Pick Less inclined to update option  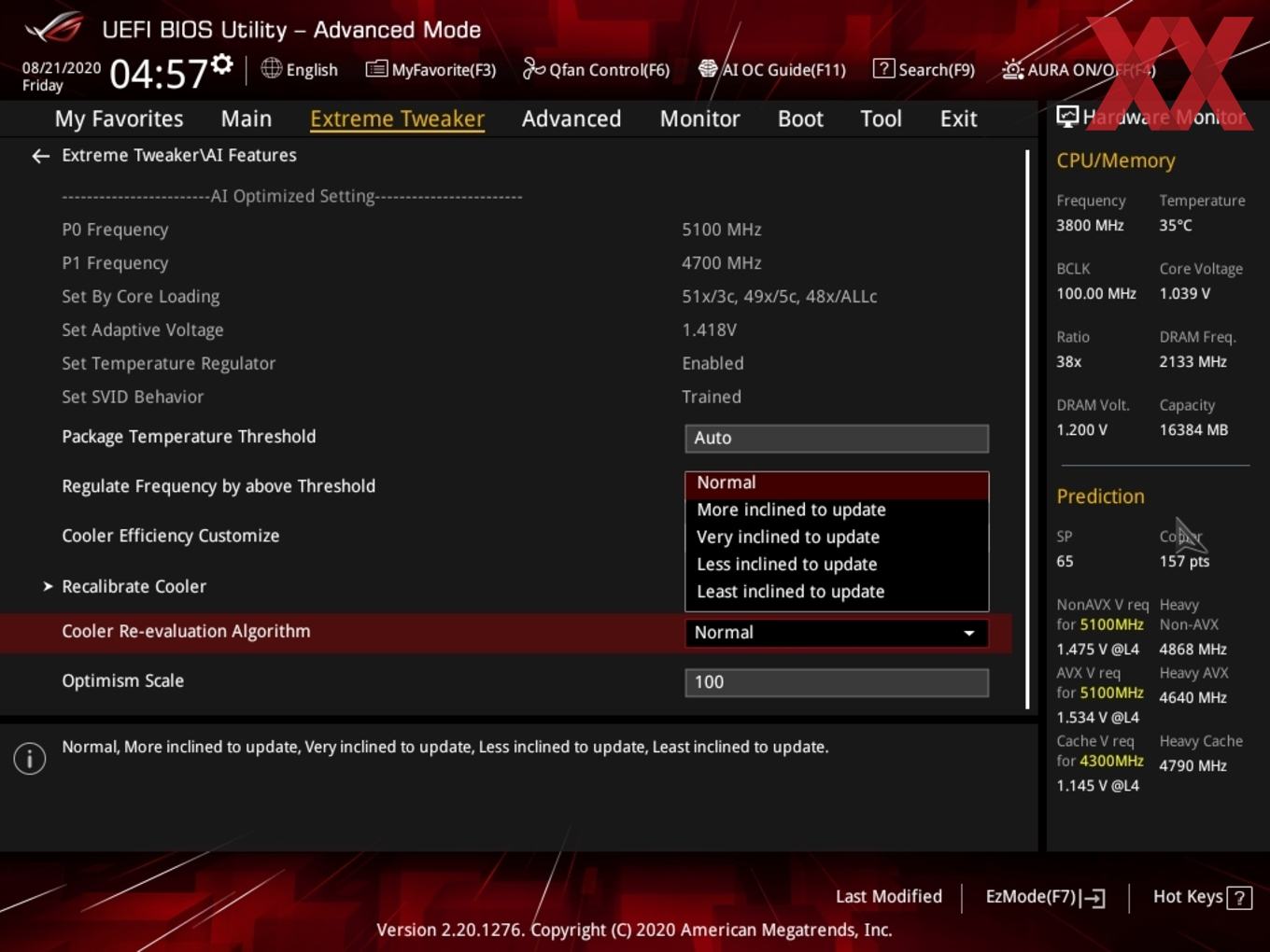[x=837, y=565]
